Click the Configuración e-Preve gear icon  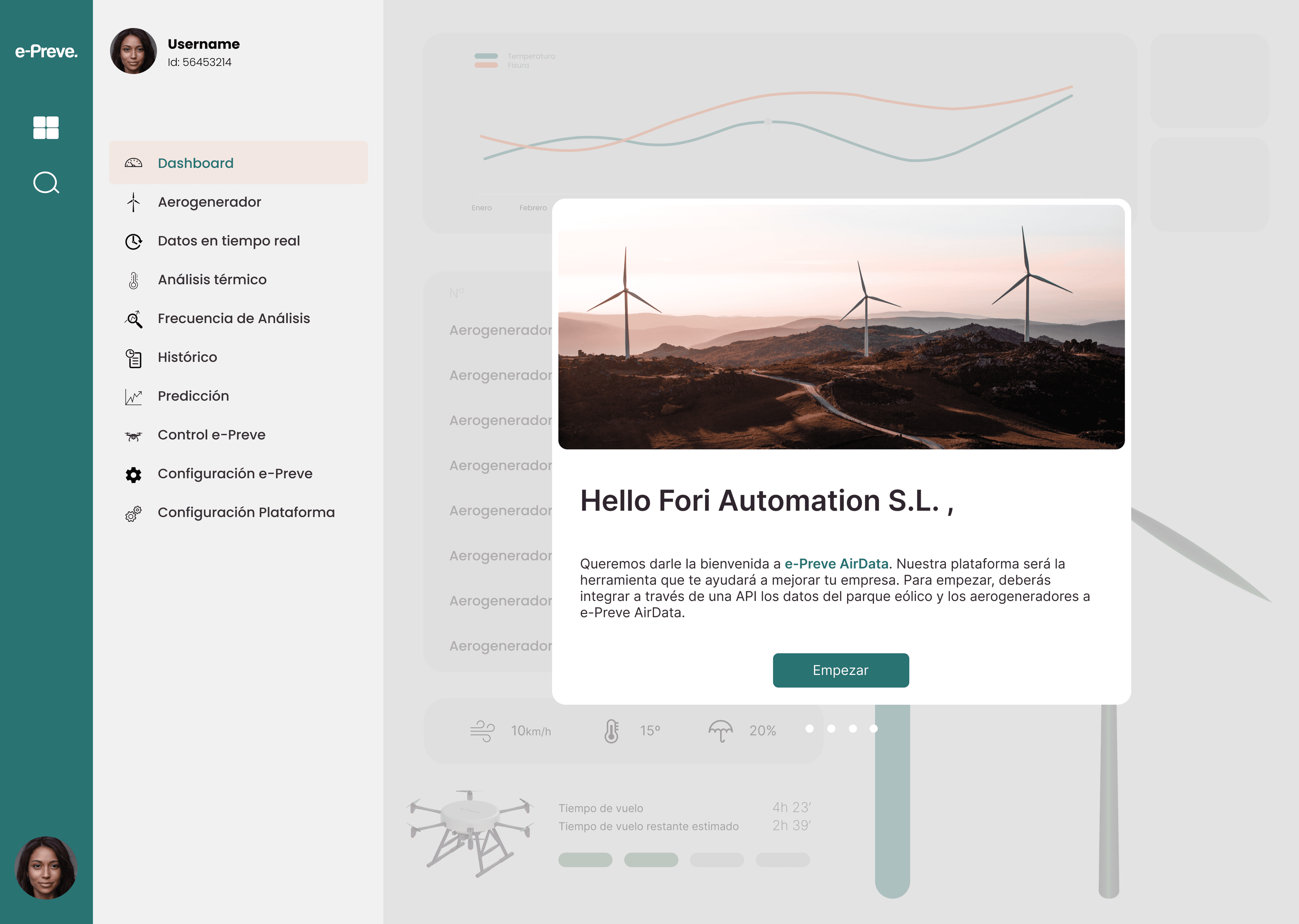(x=133, y=474)
